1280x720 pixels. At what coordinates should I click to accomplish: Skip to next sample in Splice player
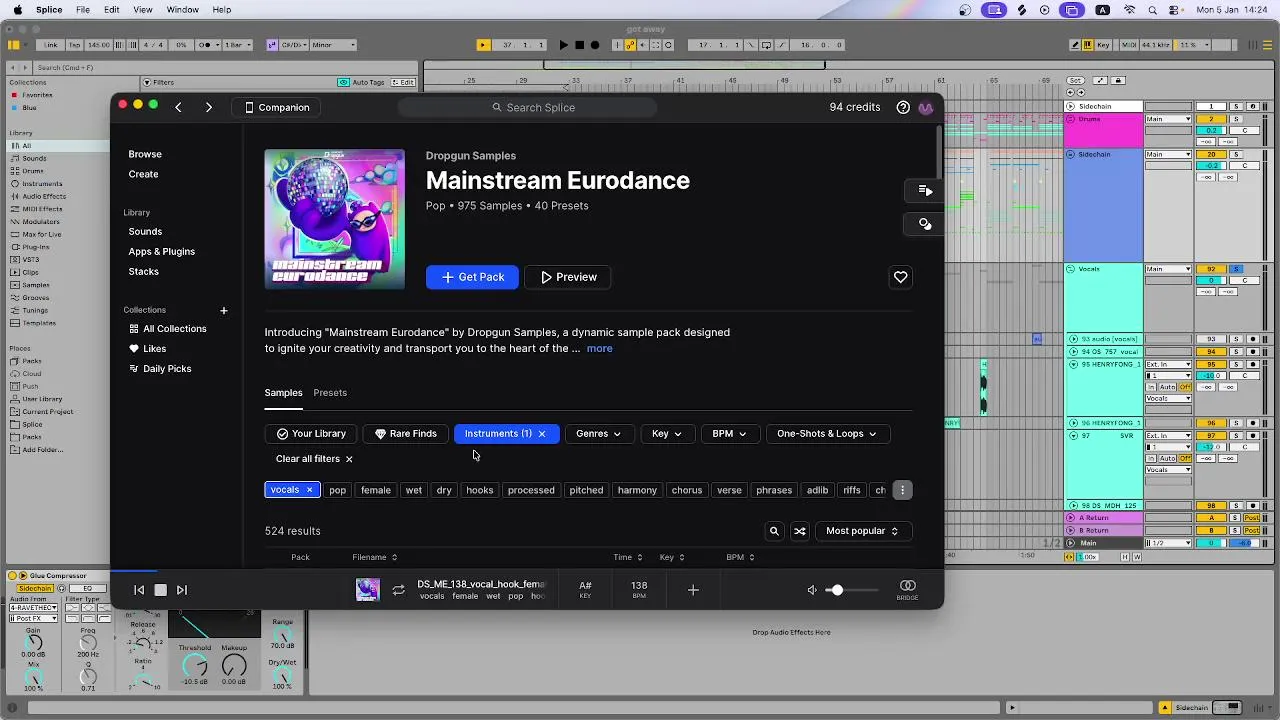tap(182, 590)
